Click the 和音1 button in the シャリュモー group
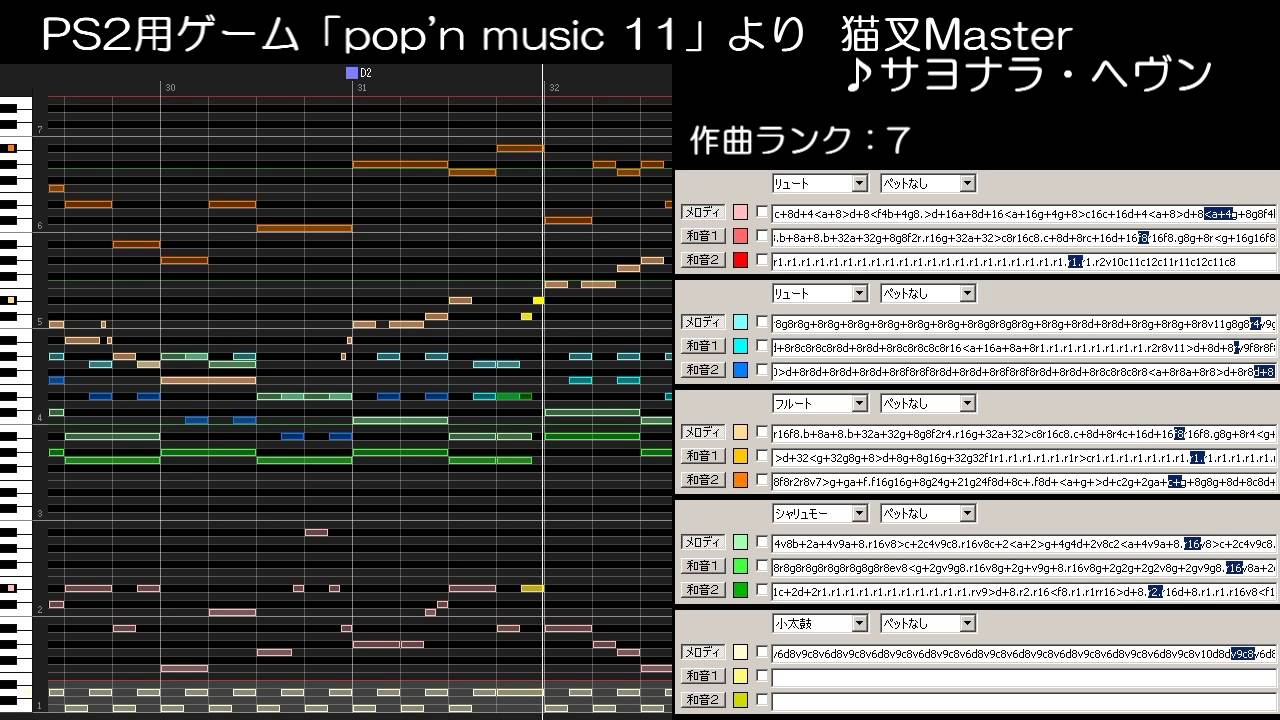 click(x=702, y=566)
